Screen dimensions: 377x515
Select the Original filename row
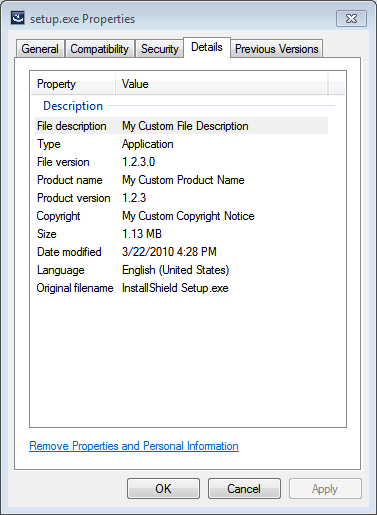[x=181, y=288]
